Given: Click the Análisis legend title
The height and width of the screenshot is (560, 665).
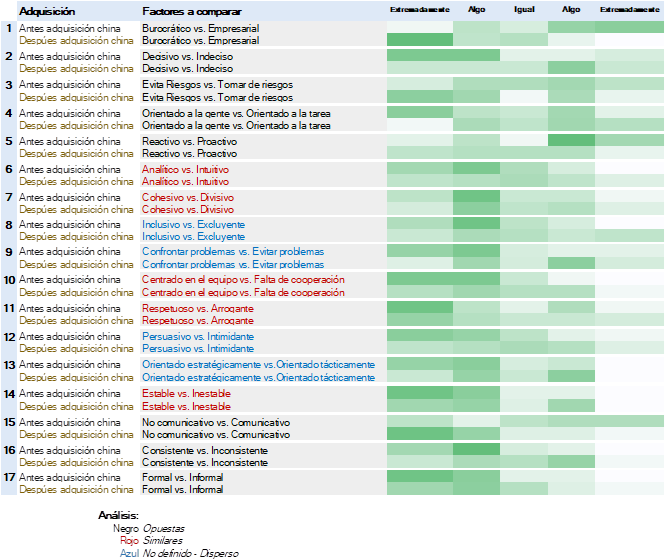Looking at the screenshot, I should [118, 515].
